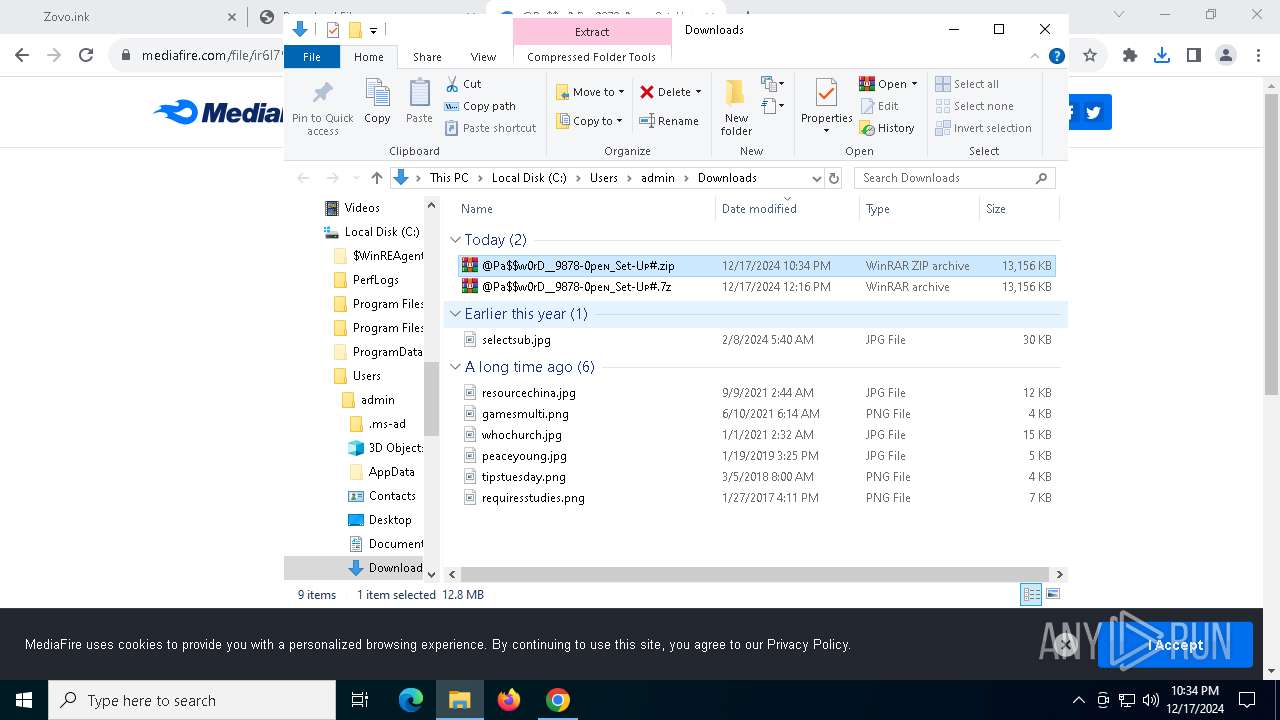Click quick access Properties icon in title bar

click(333, 30)
